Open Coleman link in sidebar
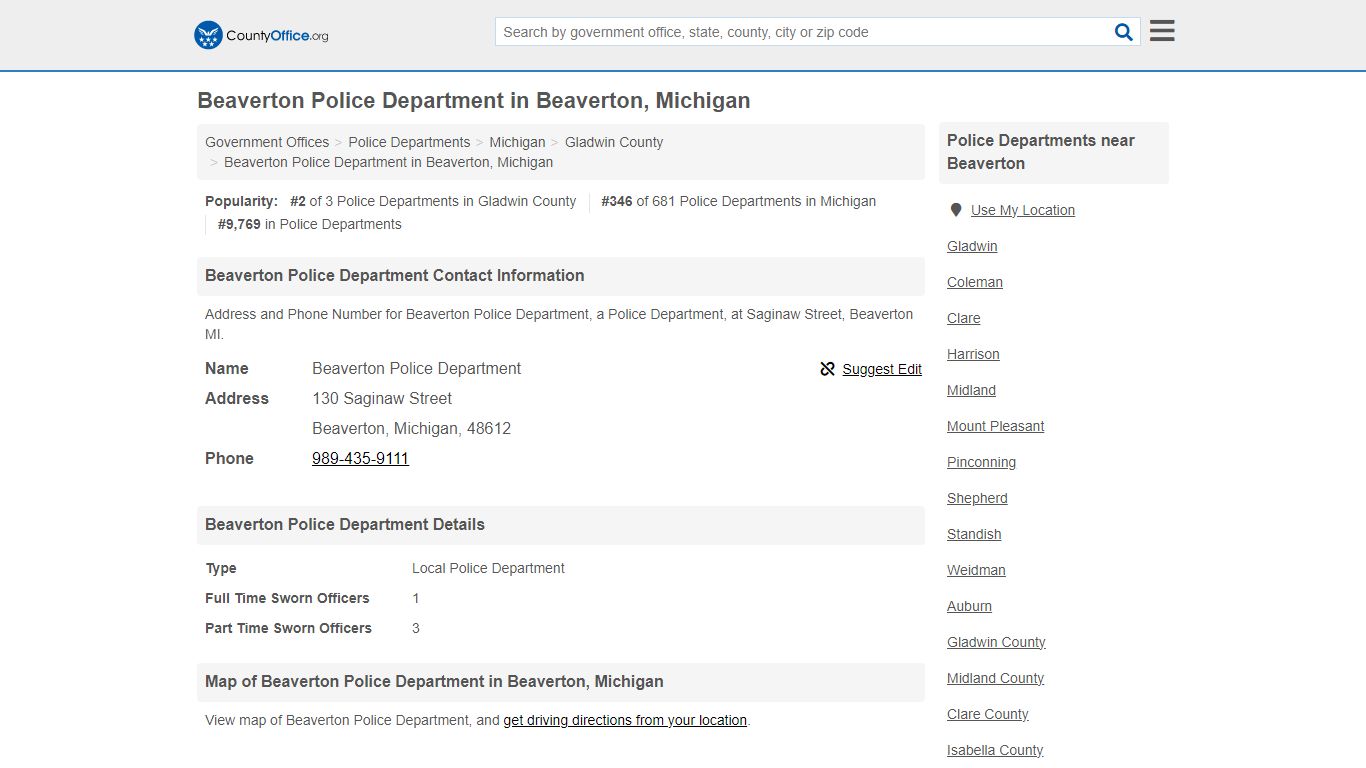1366x768 pixels. (x=975, y=282)
